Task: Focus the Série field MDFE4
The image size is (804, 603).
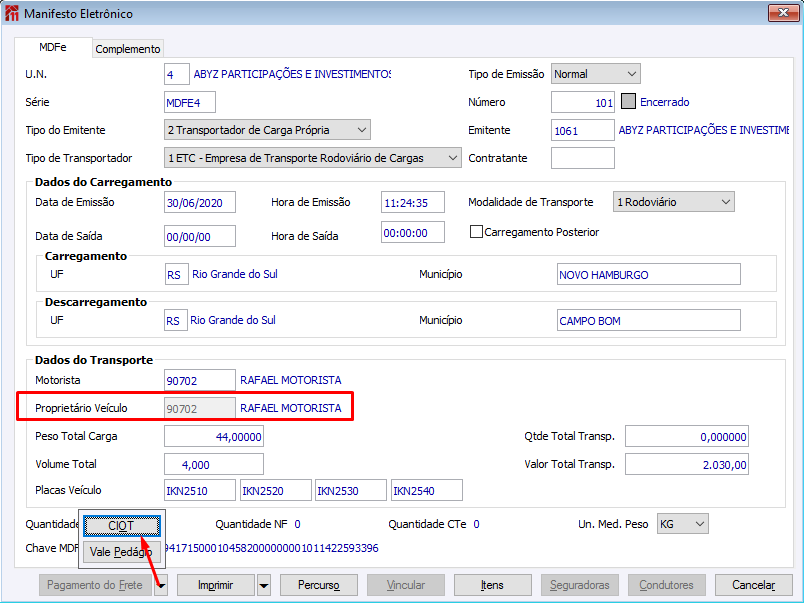Action: [x=190, y=102]
